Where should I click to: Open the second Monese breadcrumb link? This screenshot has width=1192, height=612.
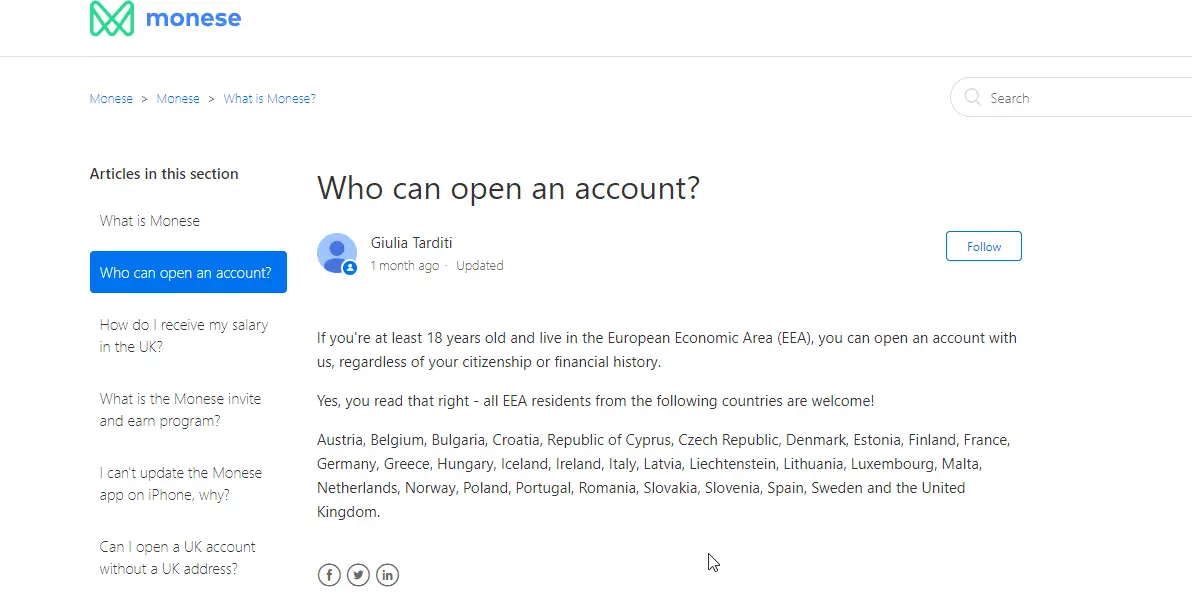[x=178, y=99]
